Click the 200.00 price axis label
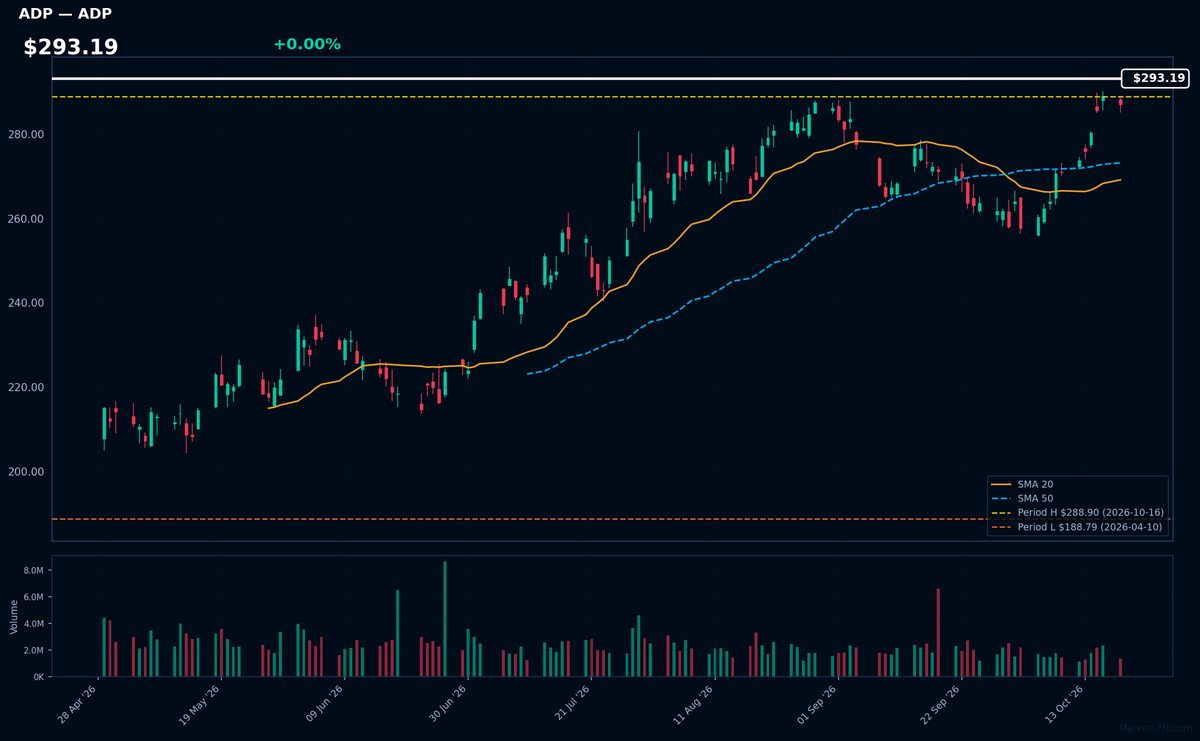Image resolution: width=1200 pixels, height=741 pixels. [27, 472]
